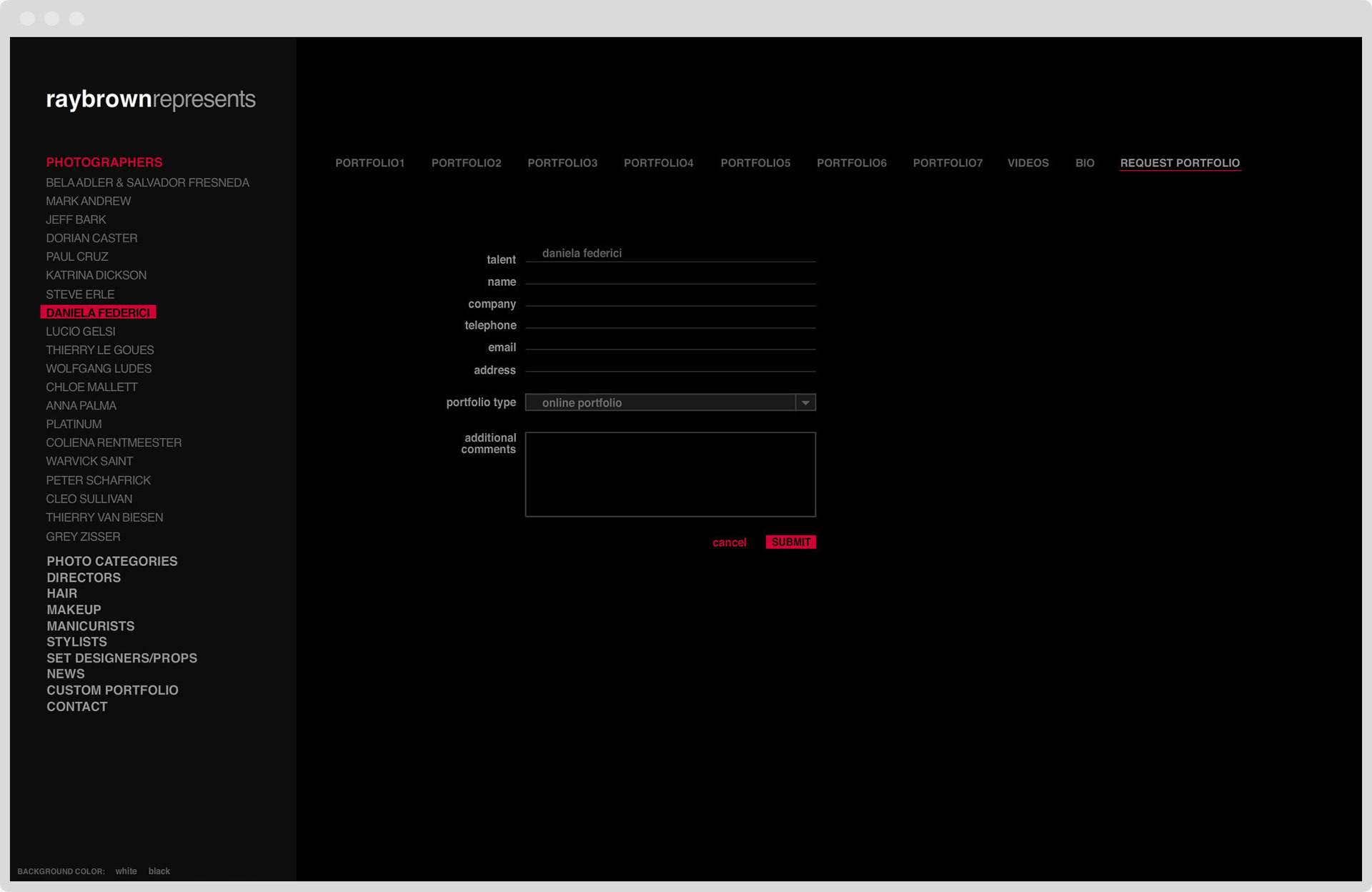
Task: Click the additional comments text area
Action: pyautogui.click(x=670, y=474)
